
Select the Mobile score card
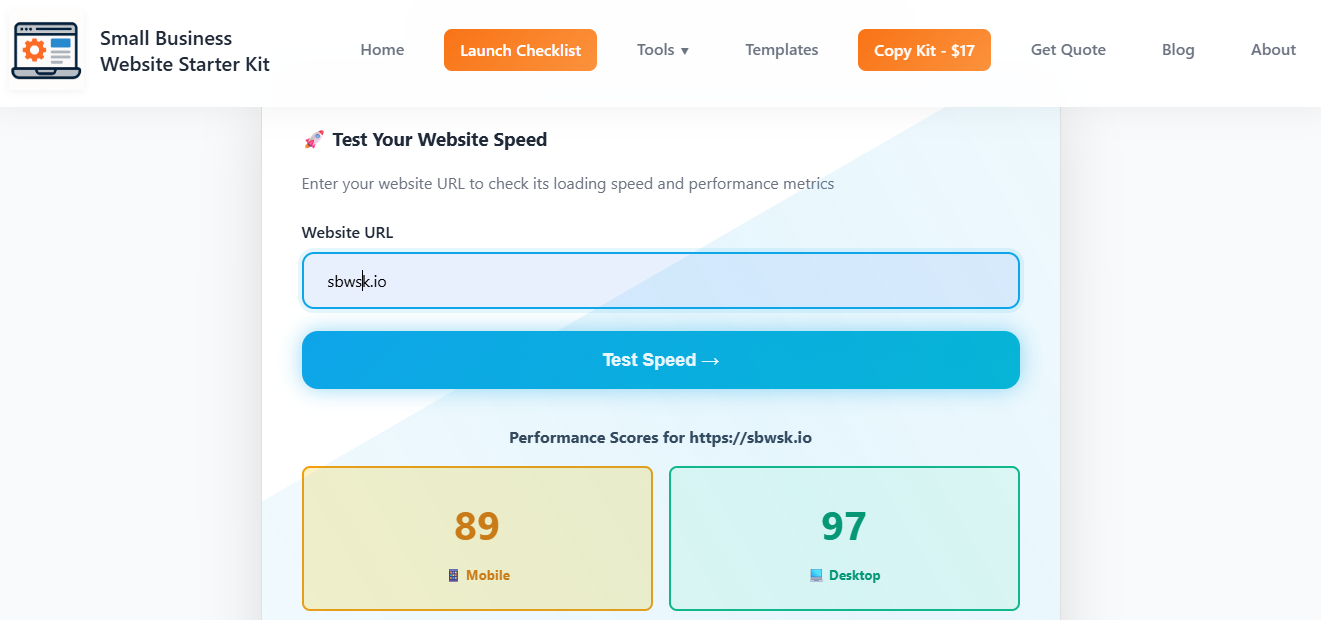pos(477,538)
